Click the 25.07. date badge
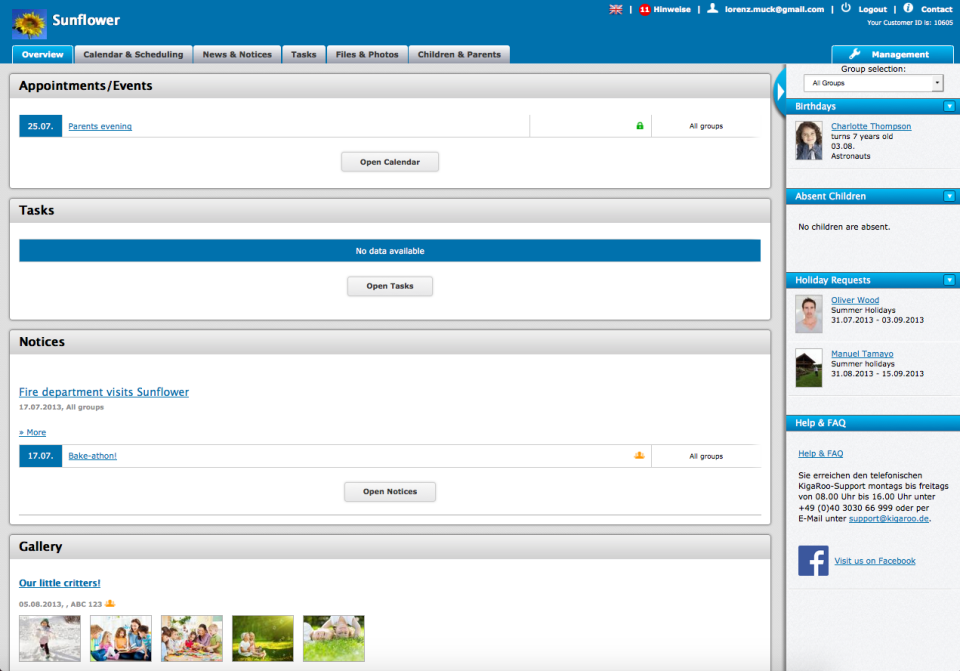This screenshot has width=960, height=671. click(40, 126)
